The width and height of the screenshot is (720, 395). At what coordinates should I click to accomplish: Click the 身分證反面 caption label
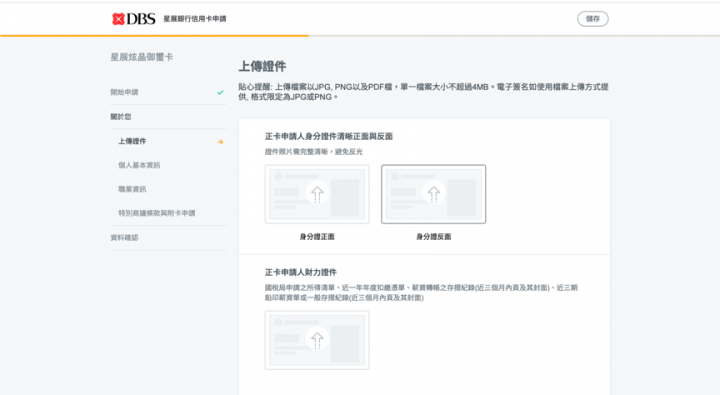[433, 237]
